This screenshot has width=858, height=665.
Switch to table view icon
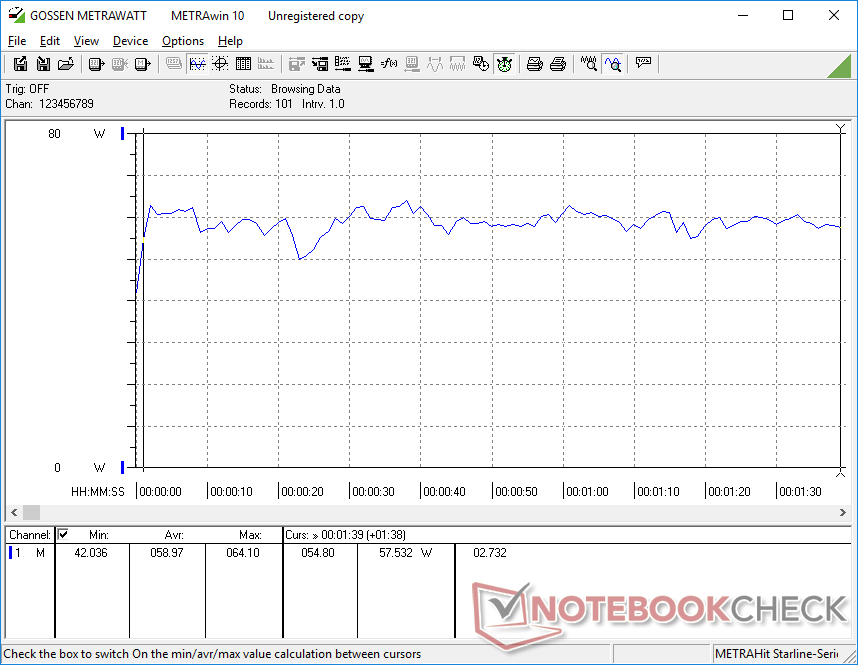point(243,64)
